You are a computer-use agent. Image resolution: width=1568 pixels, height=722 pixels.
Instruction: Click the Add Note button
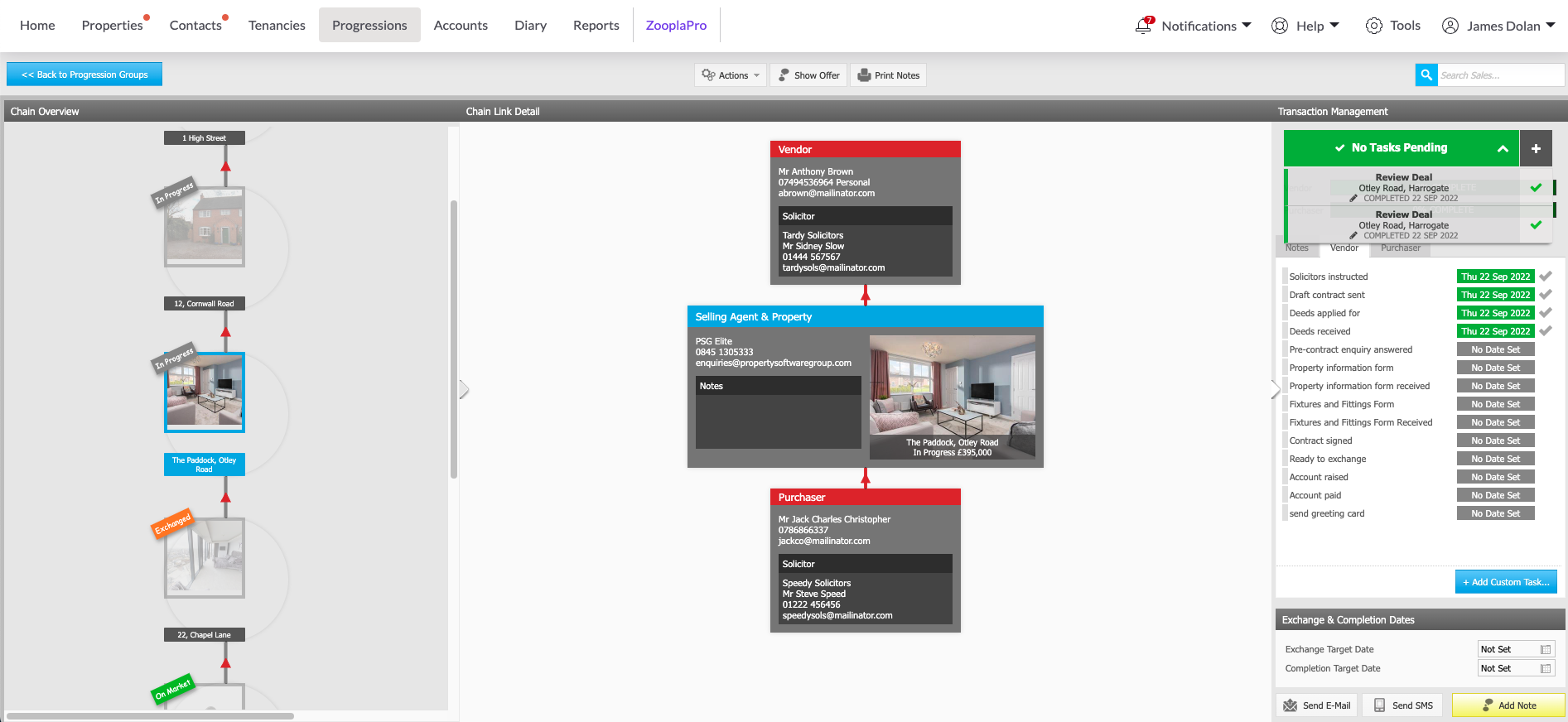(x=1508, y=705)
